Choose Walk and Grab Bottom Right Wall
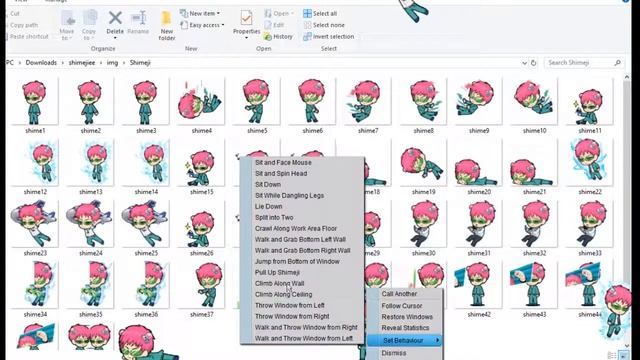Image resolution: width=640 pixels, height=360 pixels. point(302,251)
